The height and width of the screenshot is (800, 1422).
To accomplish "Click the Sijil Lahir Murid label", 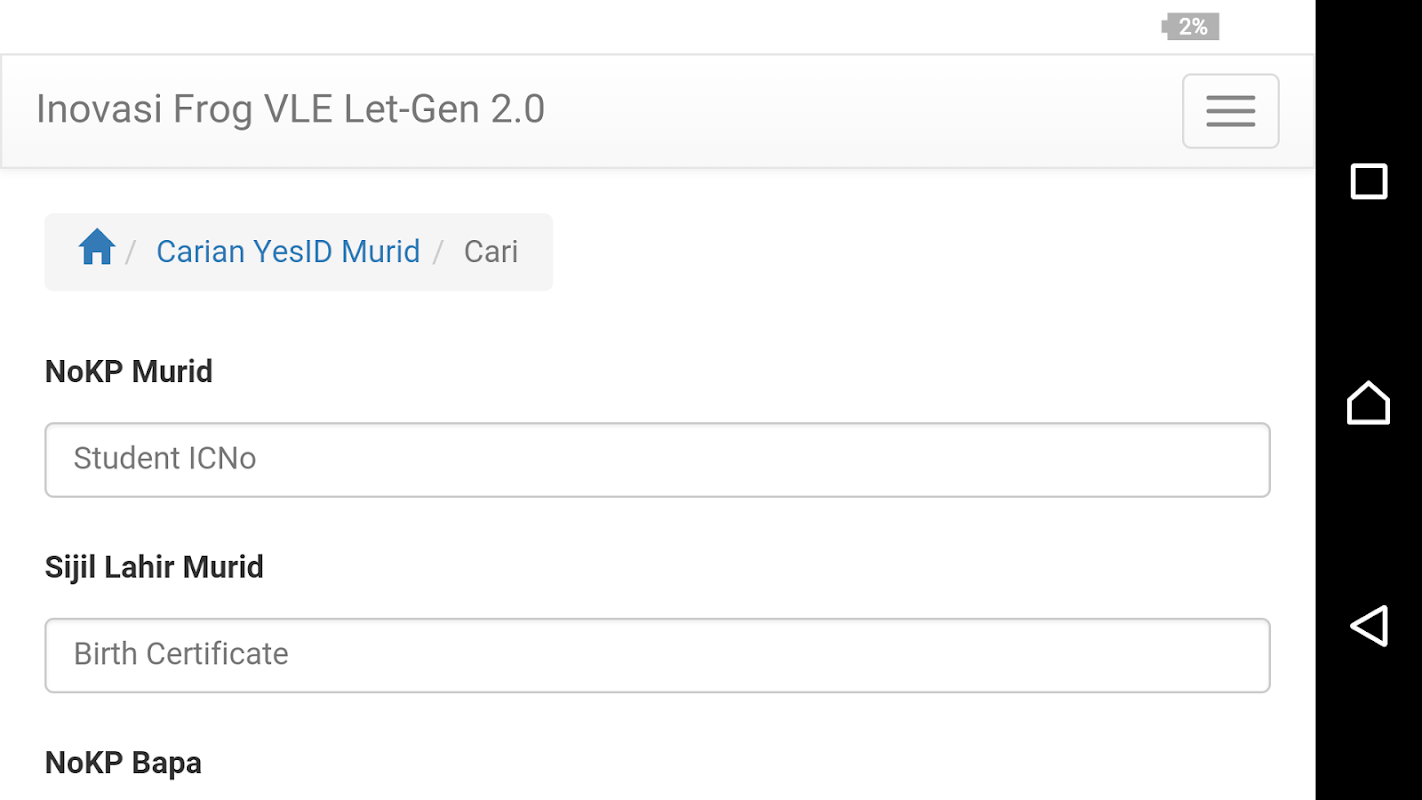I will (154, 567).
